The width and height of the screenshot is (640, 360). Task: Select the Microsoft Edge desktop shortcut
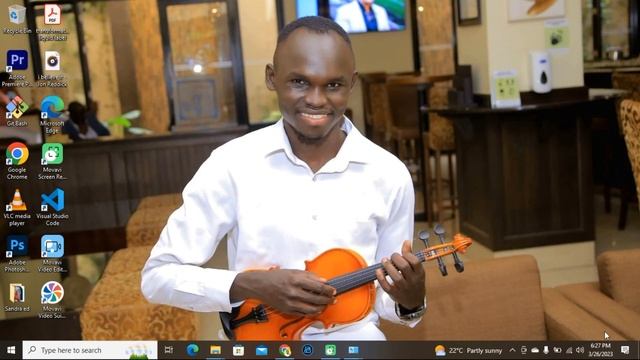[x=52, y=115]
